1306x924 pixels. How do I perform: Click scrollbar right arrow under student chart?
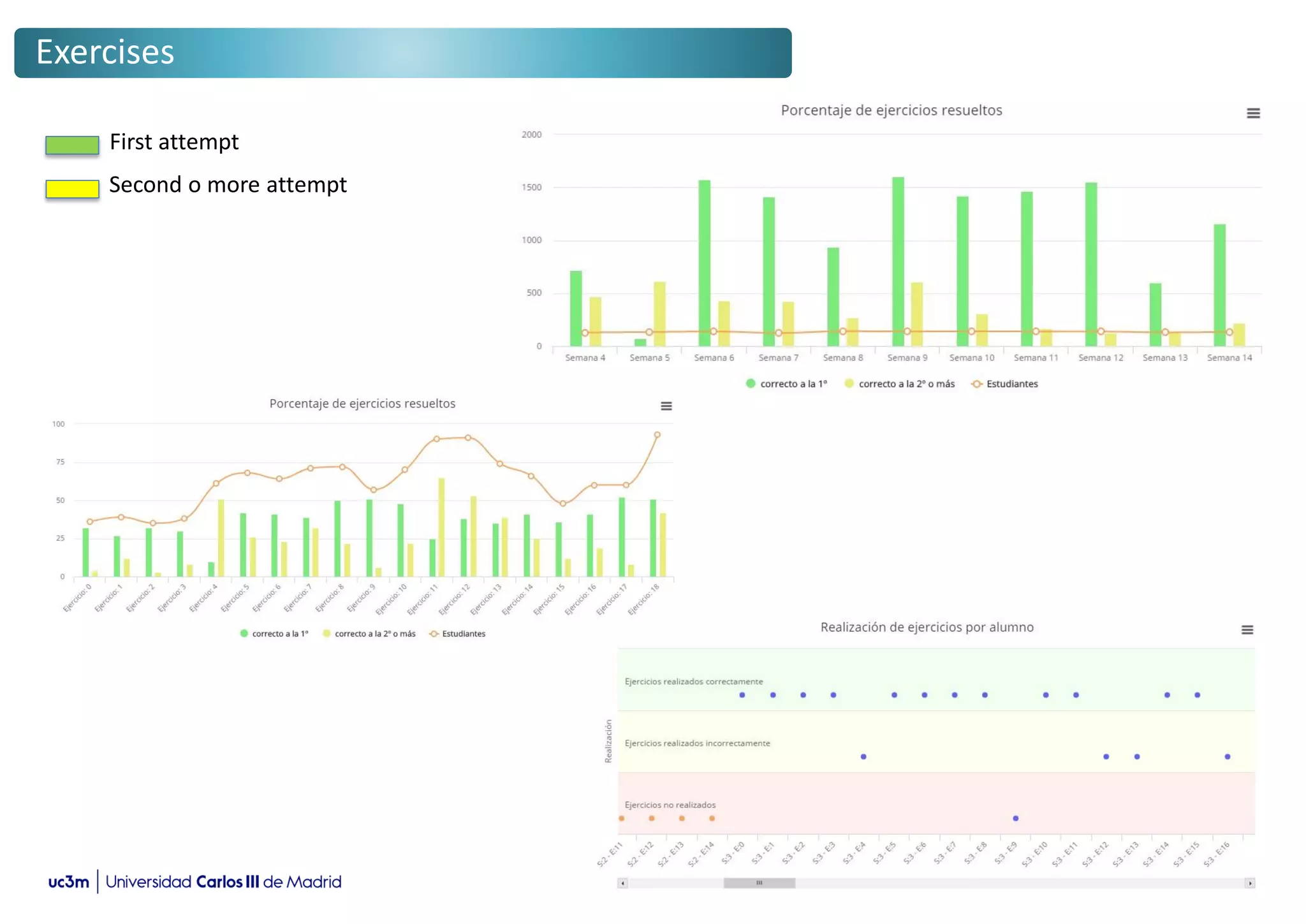[1249, 883]
